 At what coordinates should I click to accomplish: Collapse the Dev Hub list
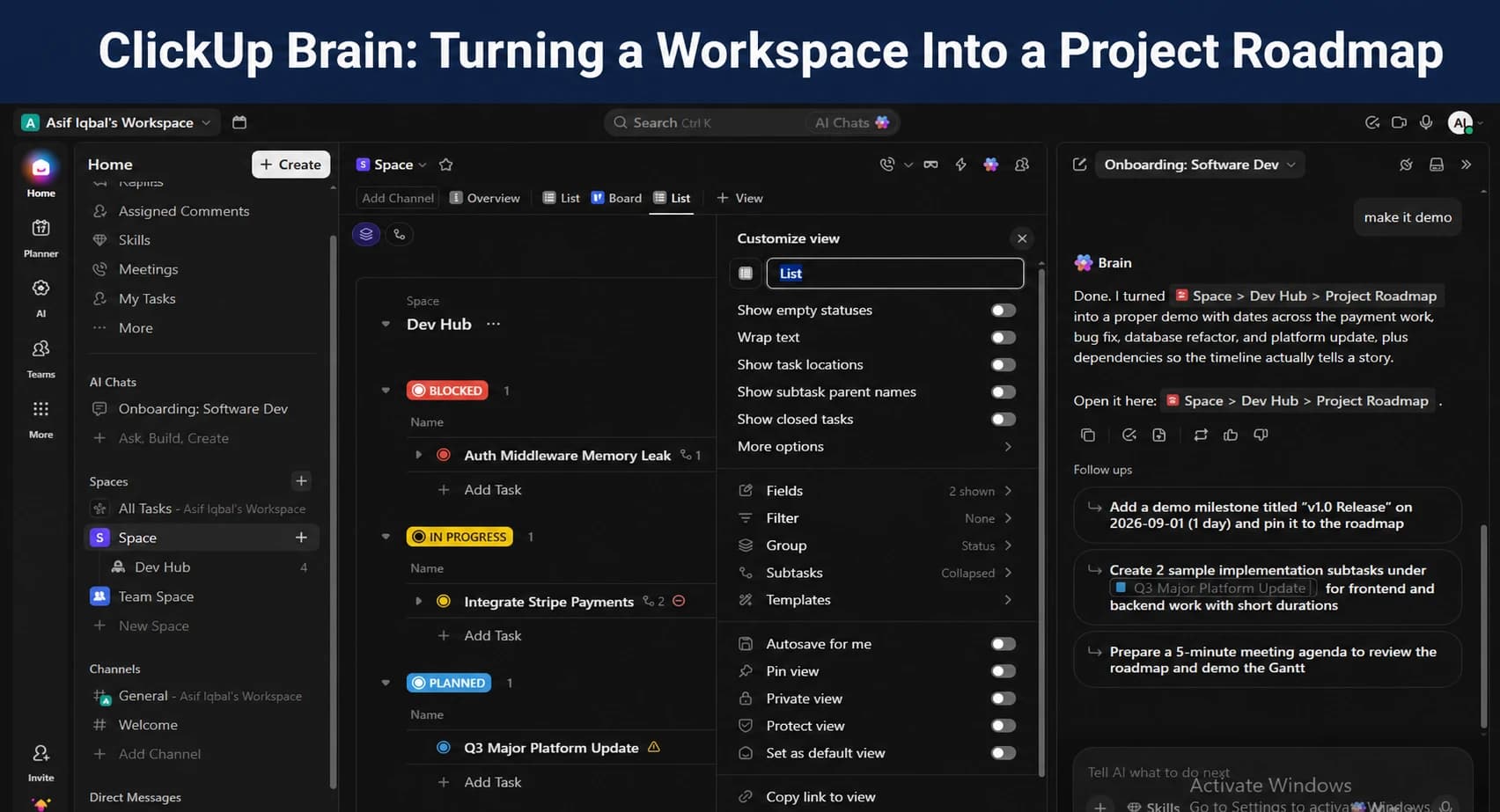(386, 324)
